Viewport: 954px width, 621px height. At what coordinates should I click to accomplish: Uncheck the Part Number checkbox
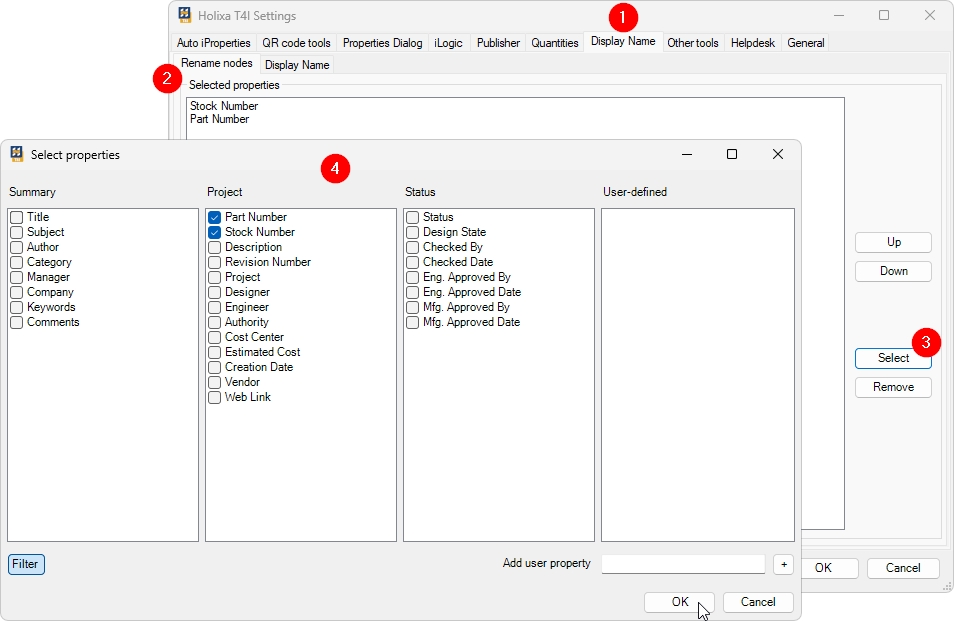(x=215, y=217)
